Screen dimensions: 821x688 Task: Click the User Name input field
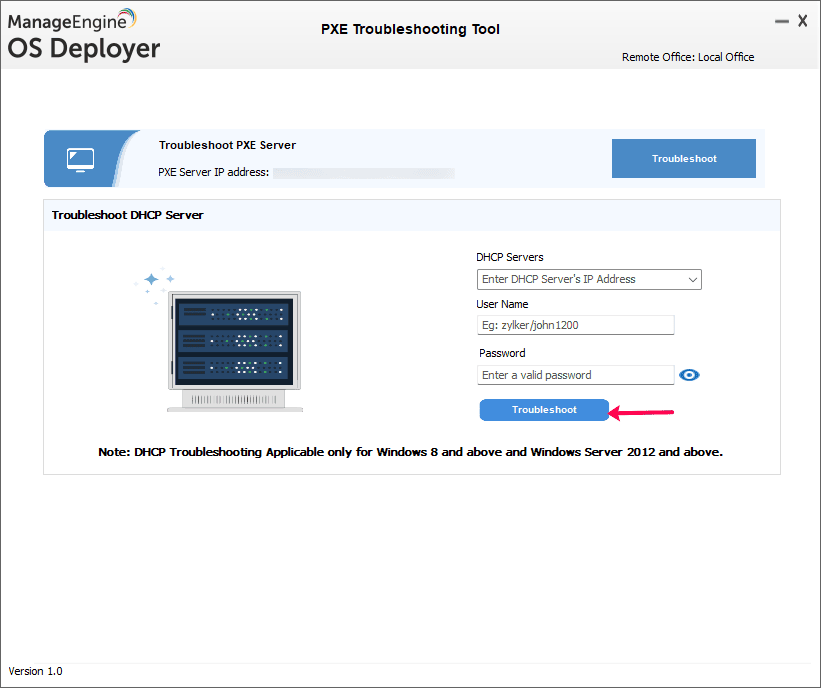coord(575,324)
